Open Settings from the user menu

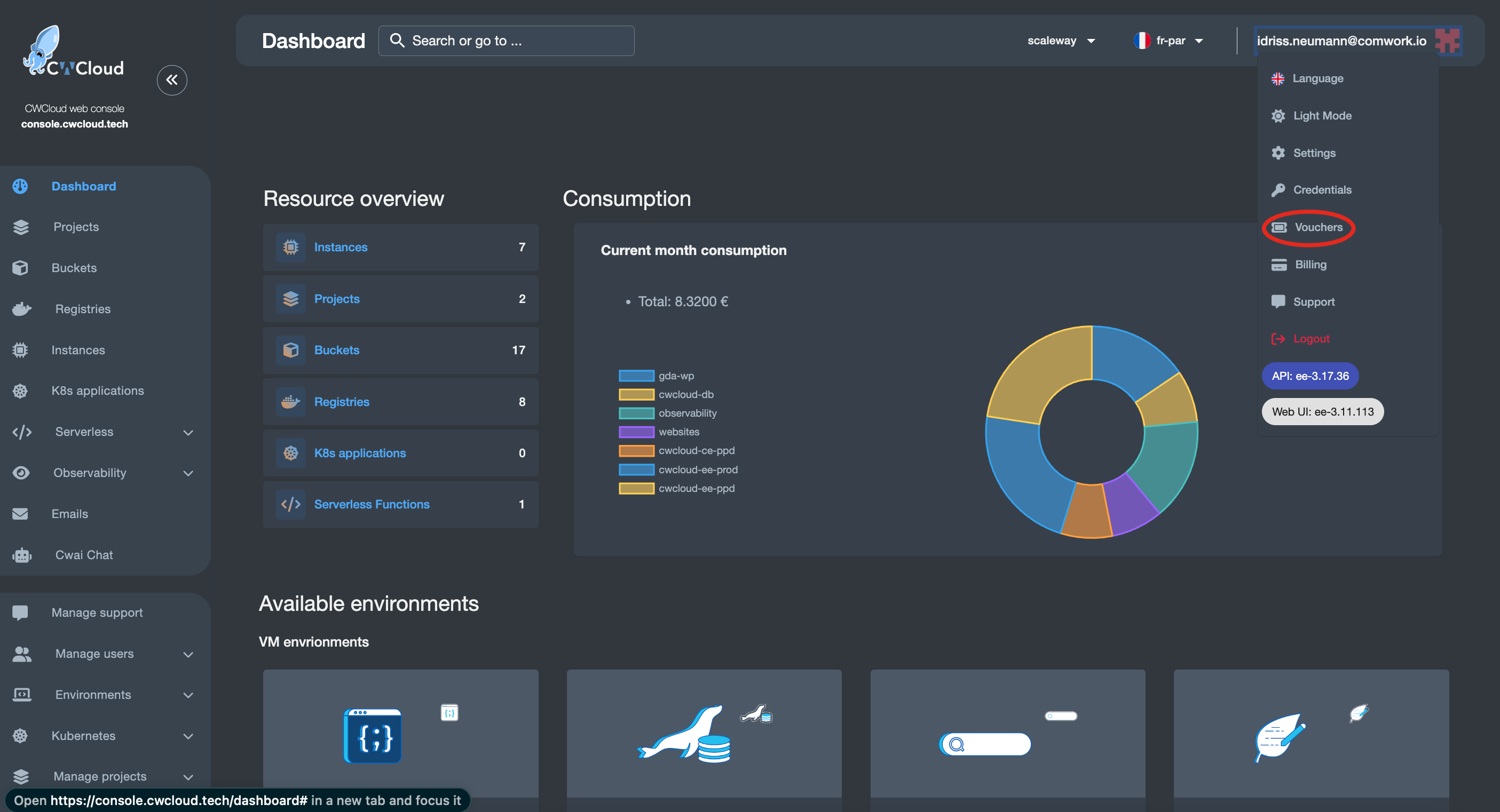pyautogui.click(x=1304, y=153)
